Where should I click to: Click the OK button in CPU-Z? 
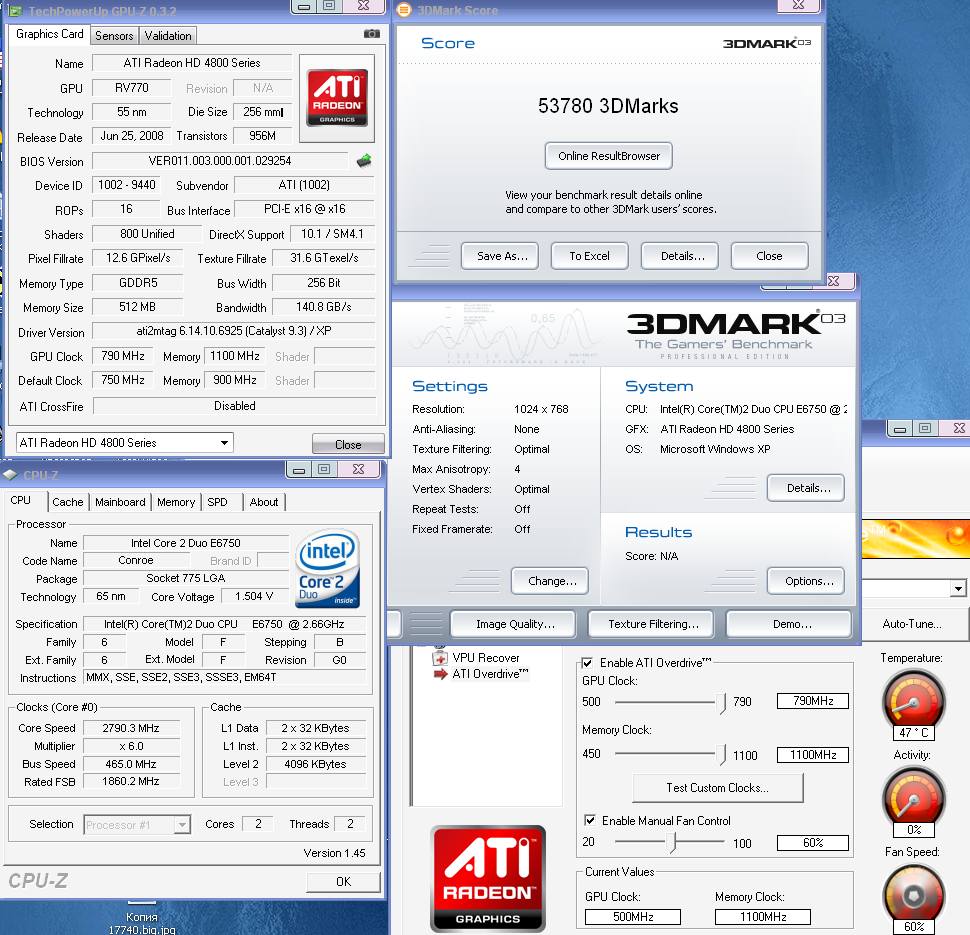pyautogui.click(x=343, y=881)
